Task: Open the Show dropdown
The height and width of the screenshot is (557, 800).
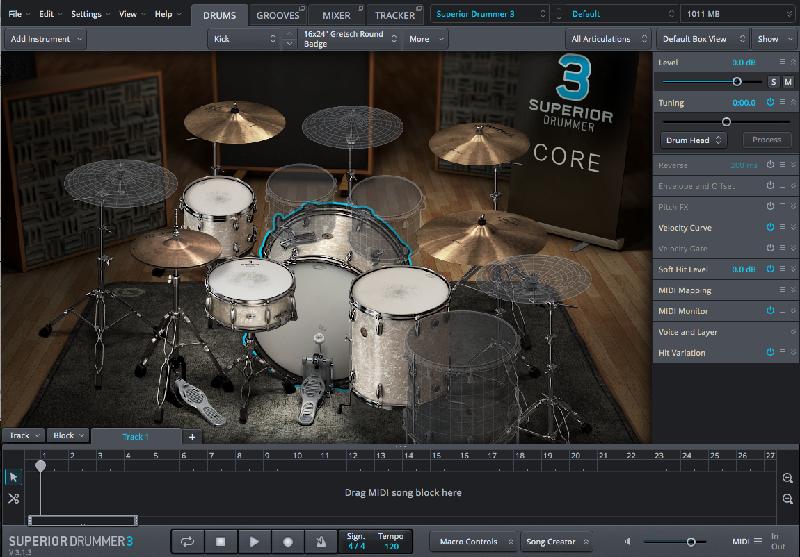Action: click(774, 39)
